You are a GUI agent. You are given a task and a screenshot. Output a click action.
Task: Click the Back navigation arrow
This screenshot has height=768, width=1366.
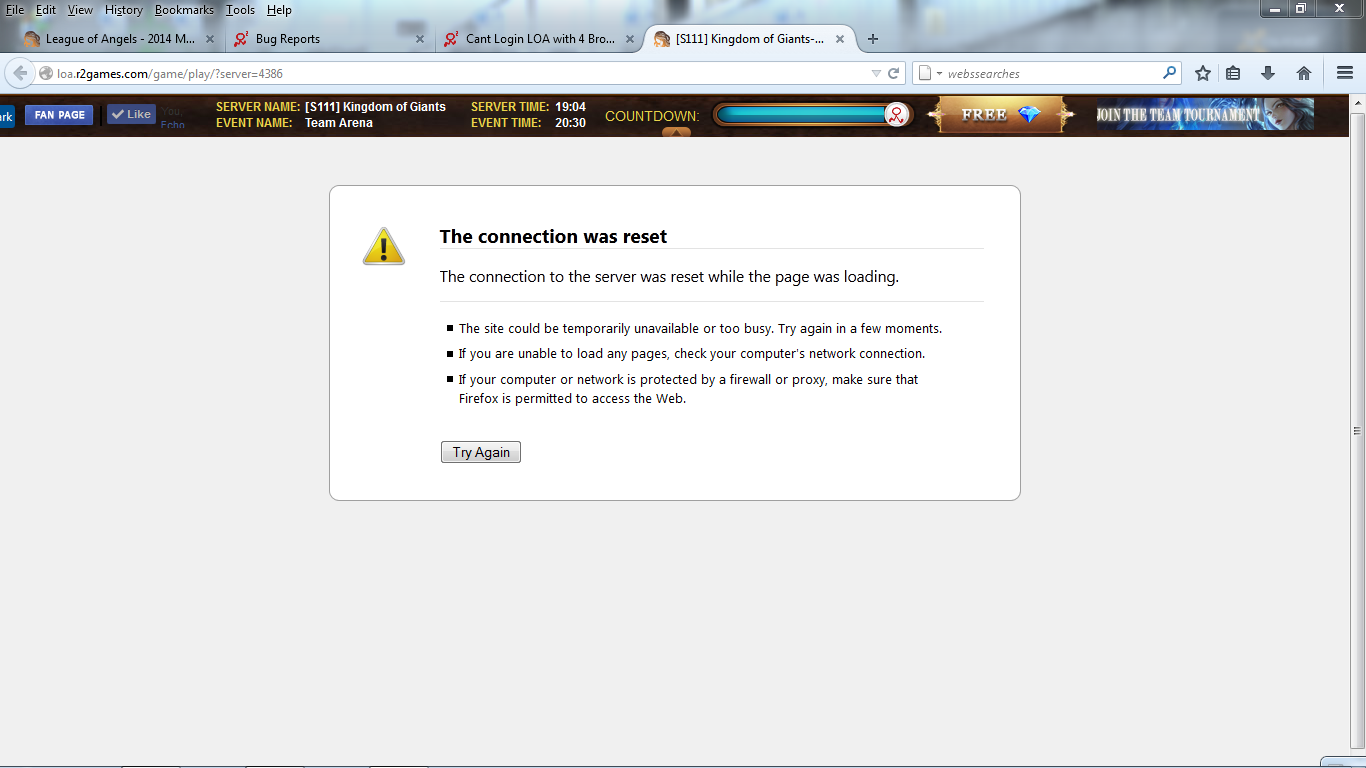pyautogui.click(x=20, y=73)
